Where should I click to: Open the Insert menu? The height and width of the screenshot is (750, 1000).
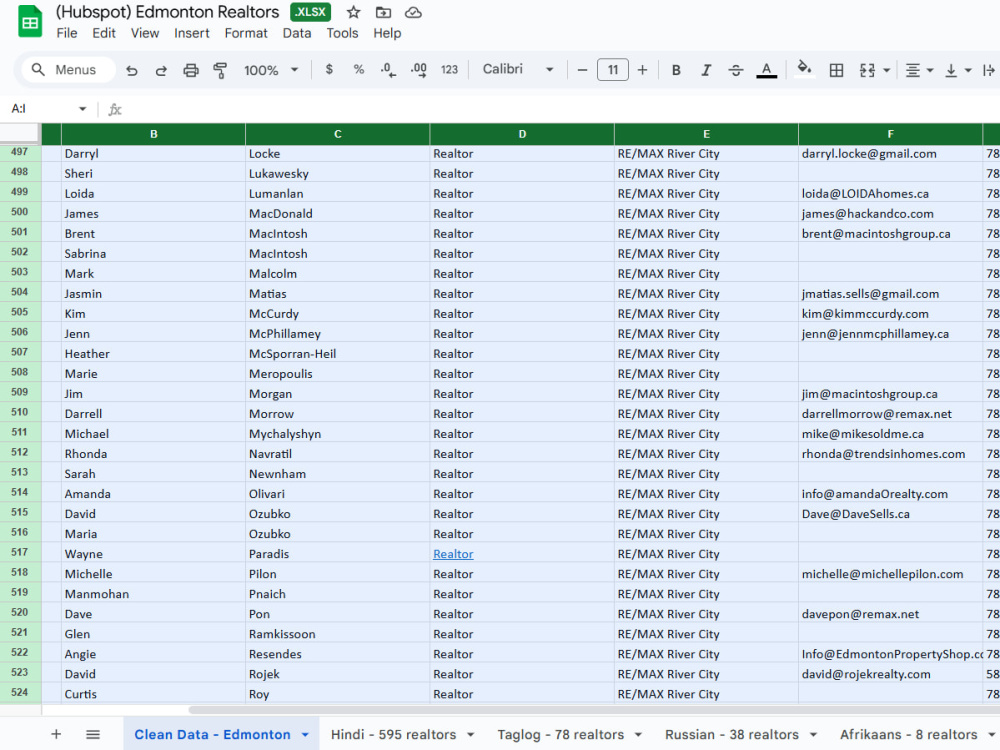point(191,33)
